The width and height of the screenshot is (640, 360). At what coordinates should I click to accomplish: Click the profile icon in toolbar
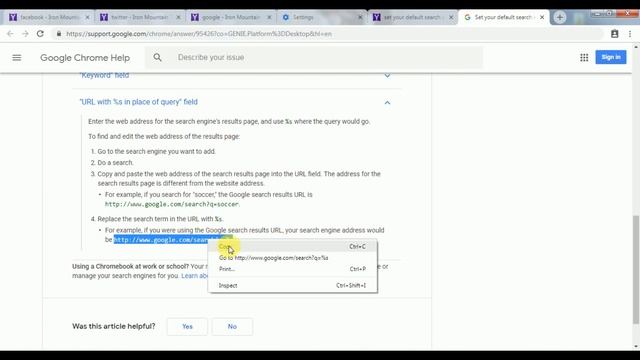(x=615, y=34)
